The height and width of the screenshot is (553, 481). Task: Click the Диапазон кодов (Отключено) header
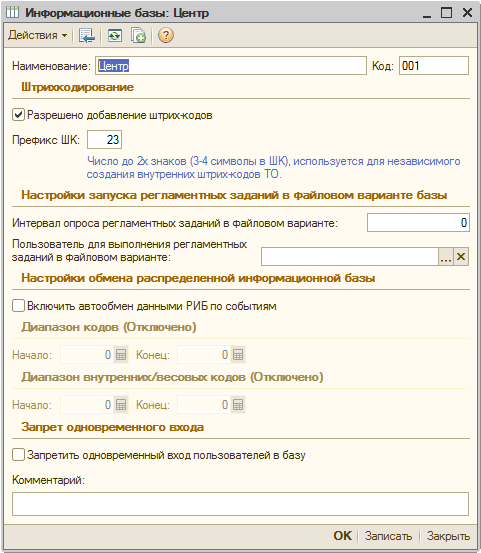[108, 327]
